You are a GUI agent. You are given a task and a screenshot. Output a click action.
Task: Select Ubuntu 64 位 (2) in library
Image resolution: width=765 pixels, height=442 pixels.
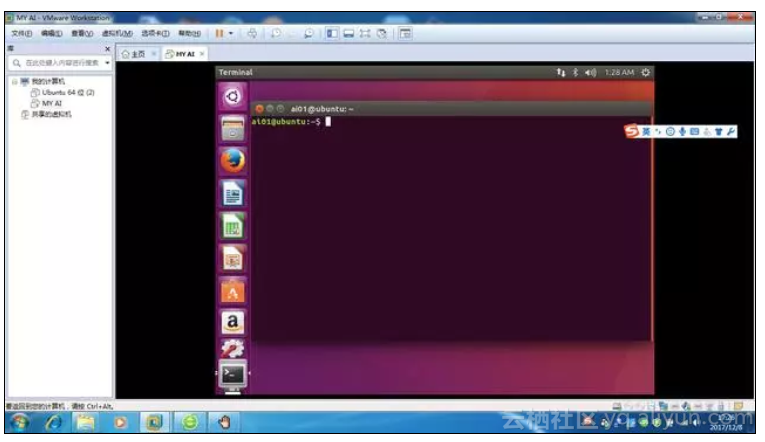(62, 92)
